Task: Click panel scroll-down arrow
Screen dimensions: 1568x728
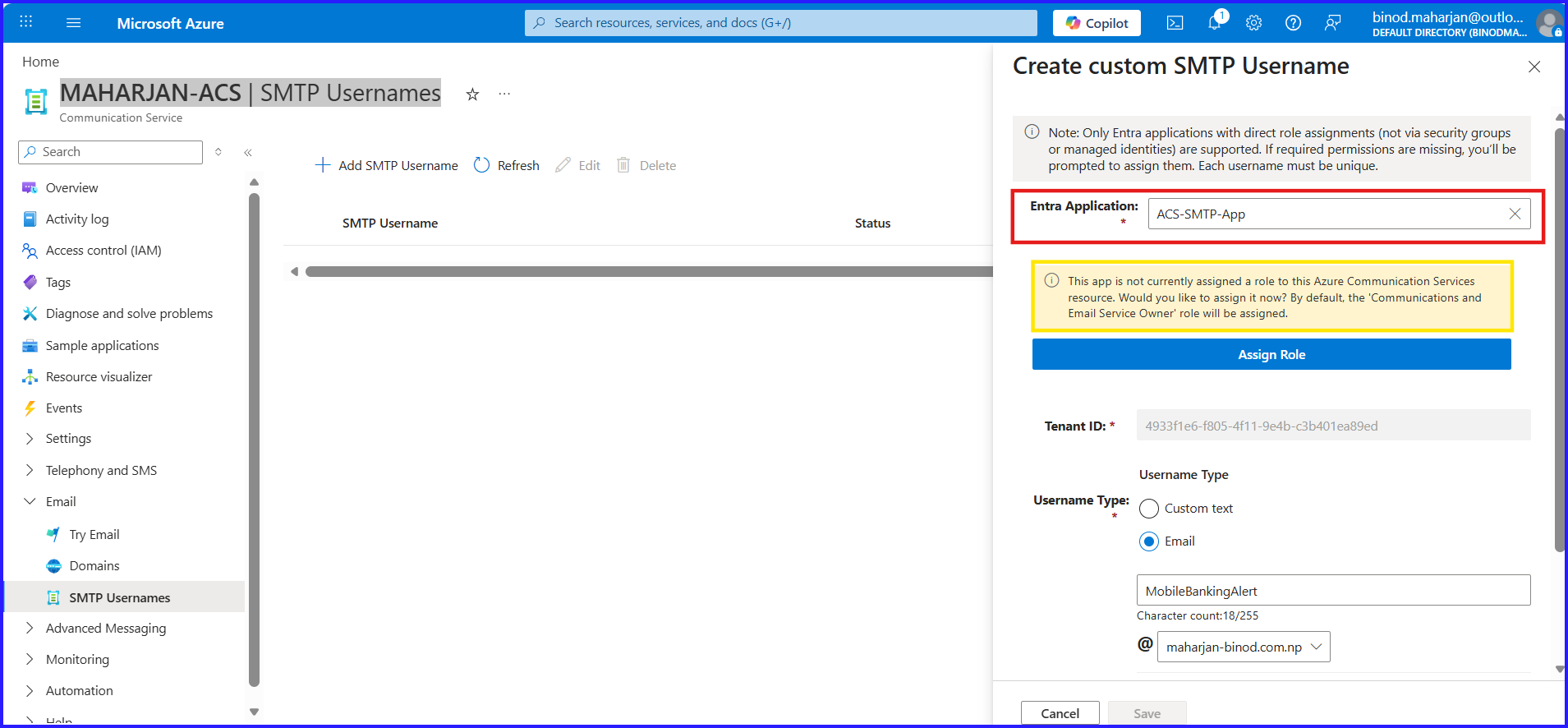Action: click(x=1559, y=670)
